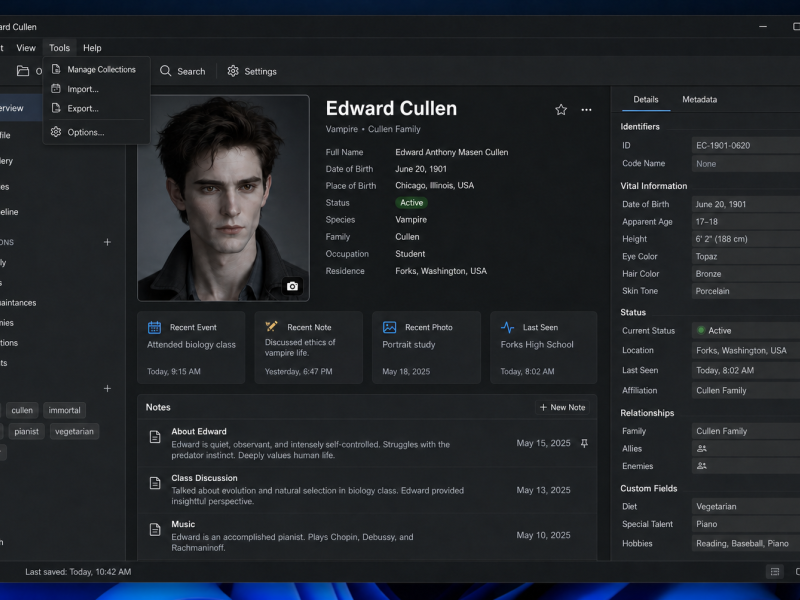This screenshot has height=600, width=800.
Task: Open the three-dot more options menu
Action: (586, 110)
